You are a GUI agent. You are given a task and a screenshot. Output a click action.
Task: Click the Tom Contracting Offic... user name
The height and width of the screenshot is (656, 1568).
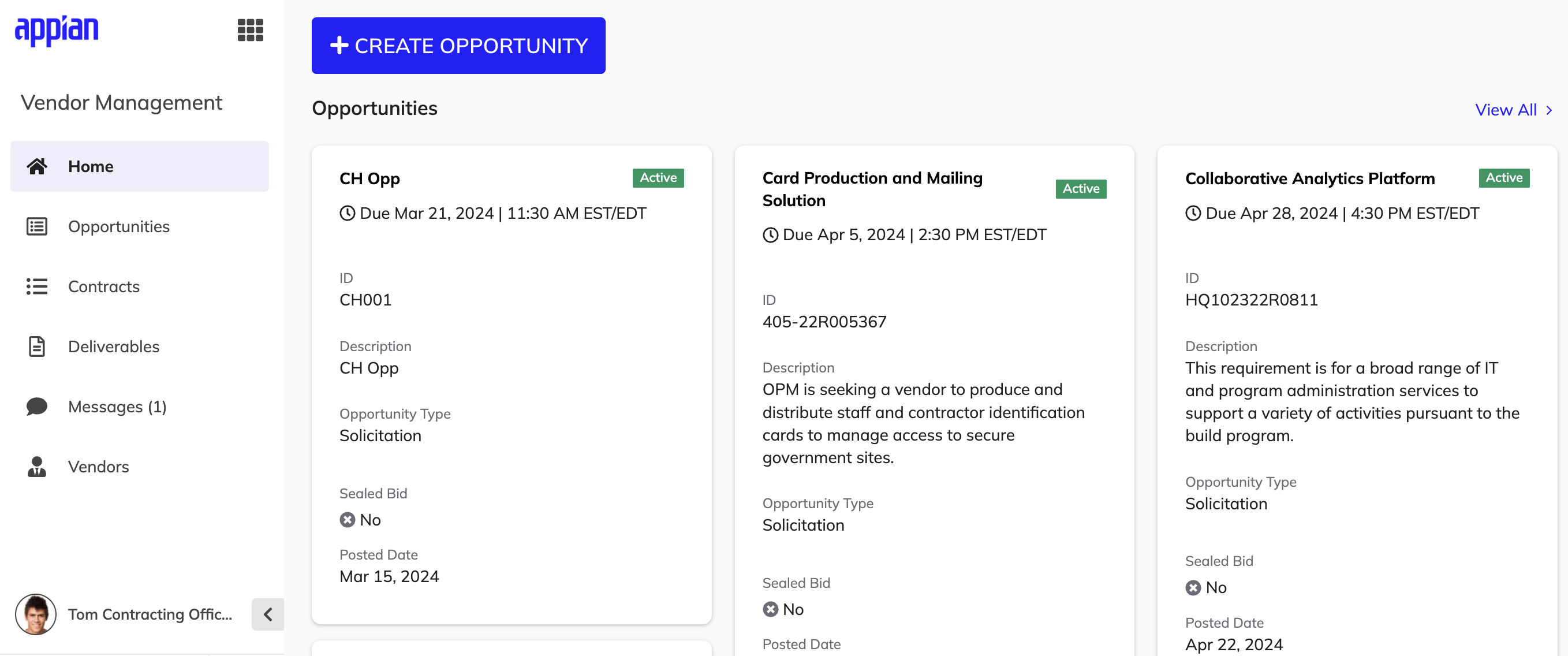[x=150, y=614]
